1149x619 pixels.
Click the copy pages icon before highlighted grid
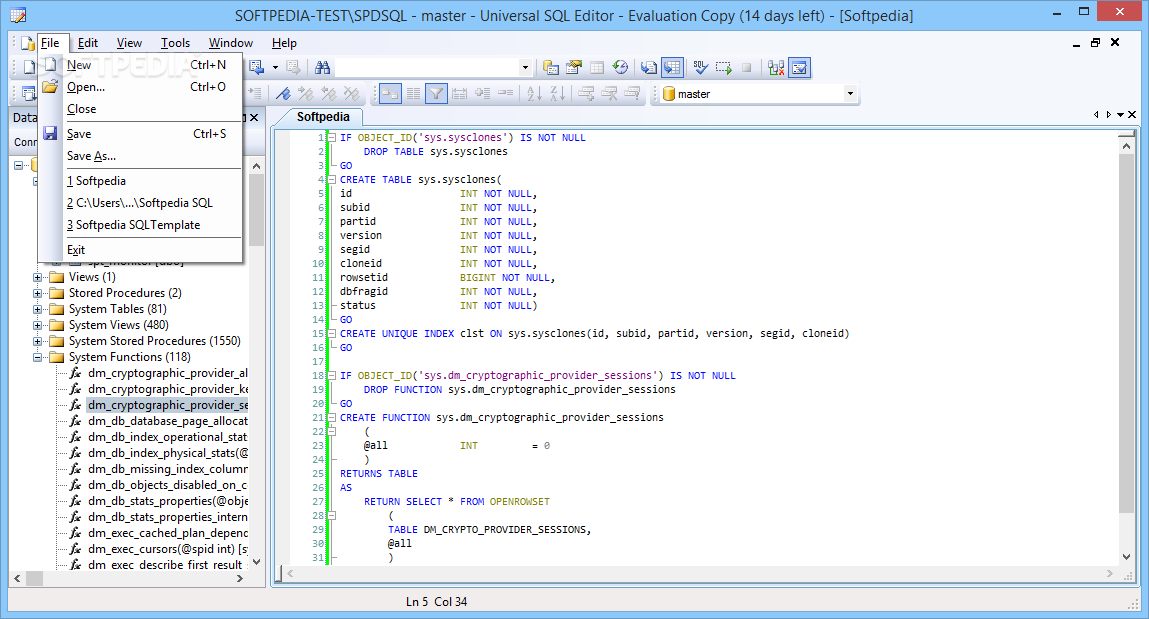(x=649, y=68)
